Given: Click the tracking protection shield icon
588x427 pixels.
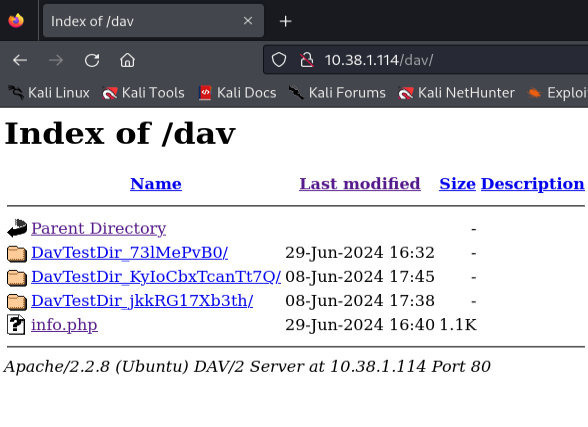Looking at the screenshot, I should pyautogui.click(x=279, y=60).
